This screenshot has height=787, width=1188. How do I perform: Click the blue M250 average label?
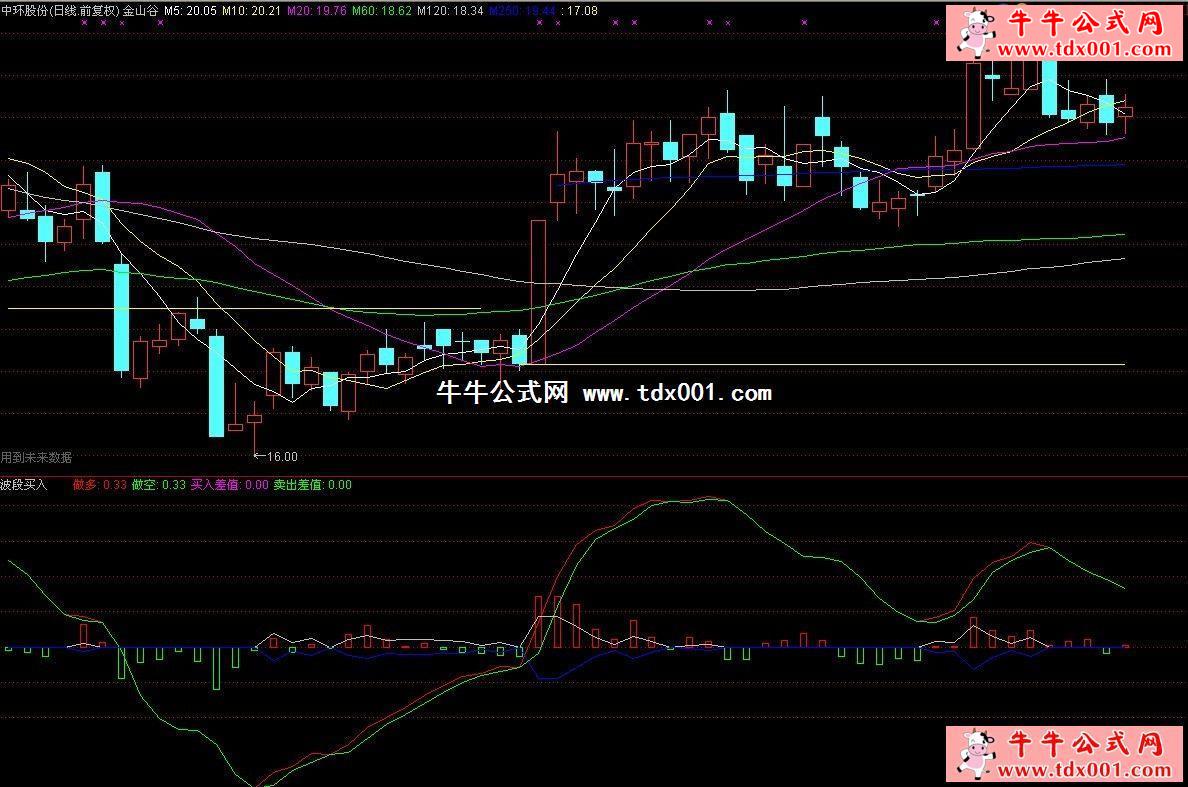coord(523,11)
